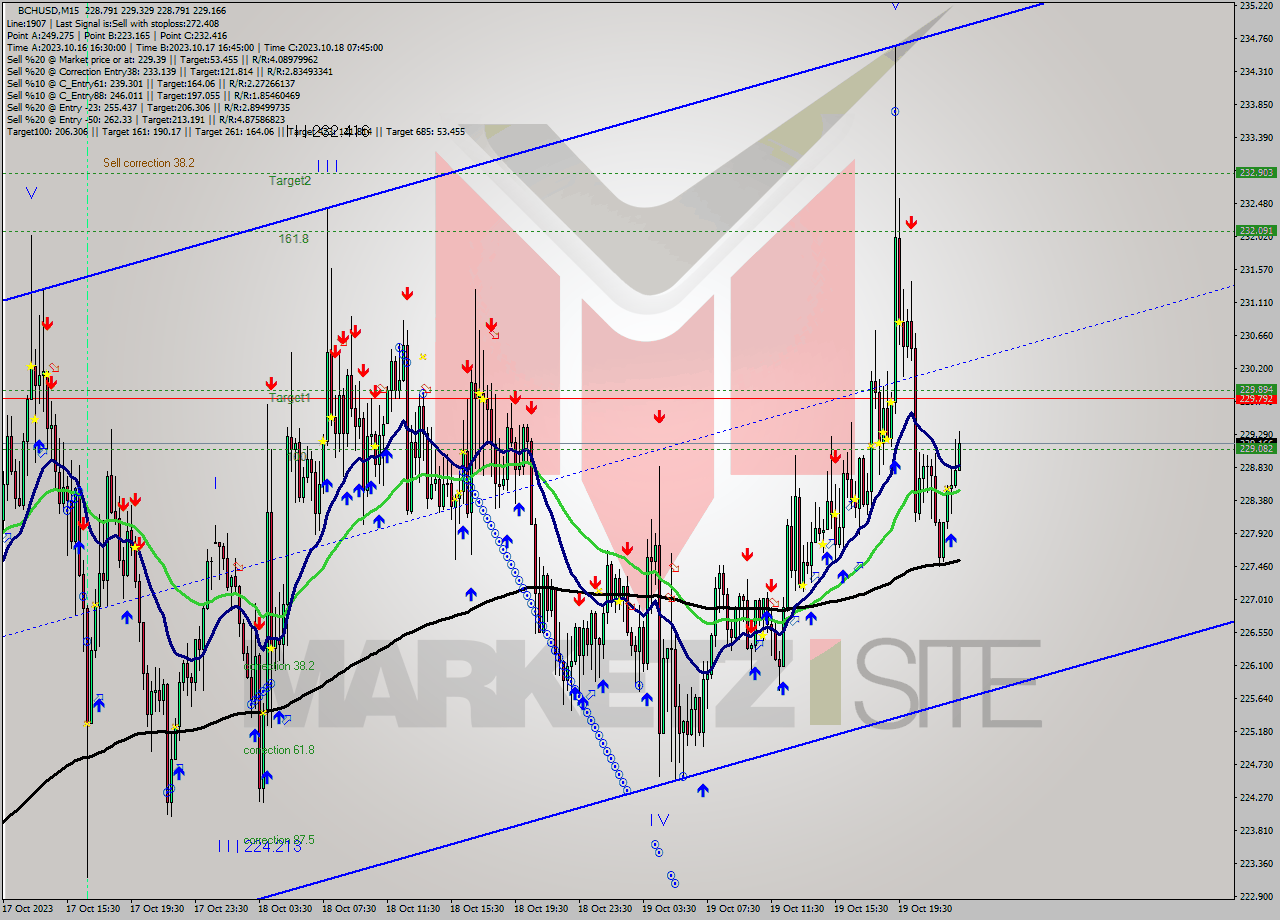The height and width of the screenshot is (920, 1280).
Task: Select the '19 Oct 03:30' time axis label
Action: pyautogui.click(x=669, y=909)
